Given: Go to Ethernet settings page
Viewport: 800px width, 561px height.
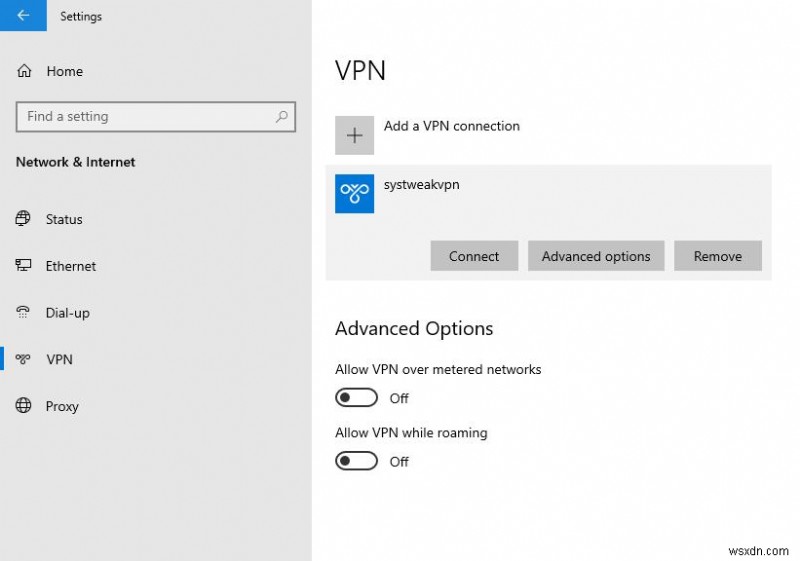Looking at the screenshot, I should tap(70, 266).
